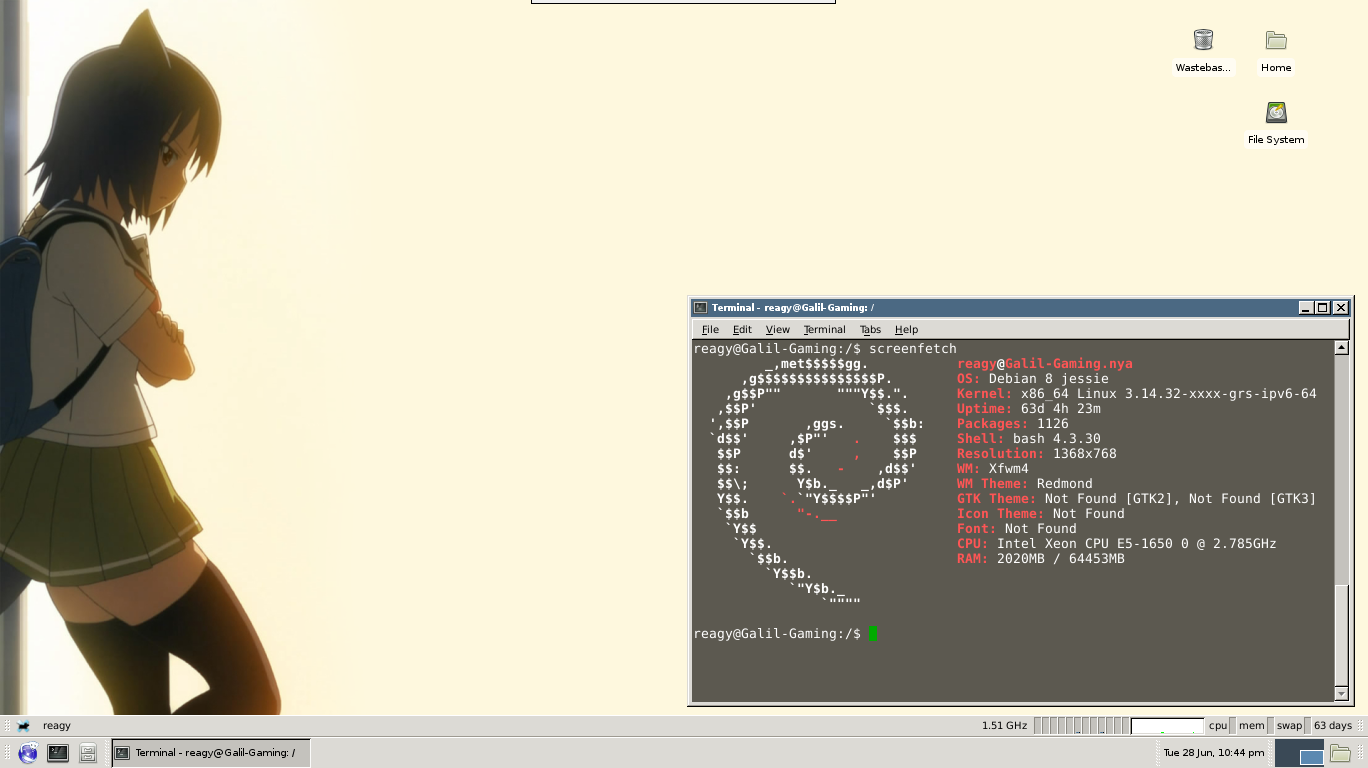Click the OS: Debian 8 jessie line

[1033, 379]
